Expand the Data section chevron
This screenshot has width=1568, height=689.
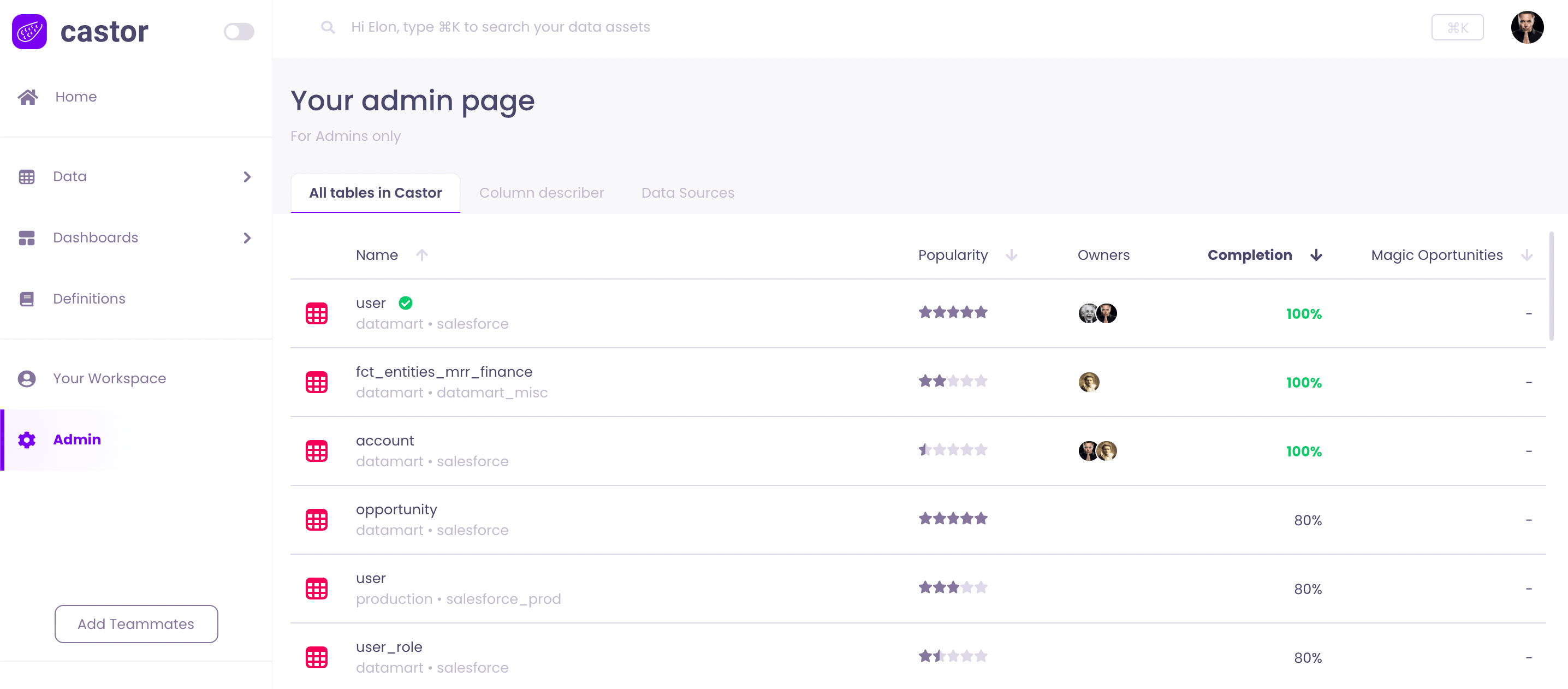pos(247,176)
